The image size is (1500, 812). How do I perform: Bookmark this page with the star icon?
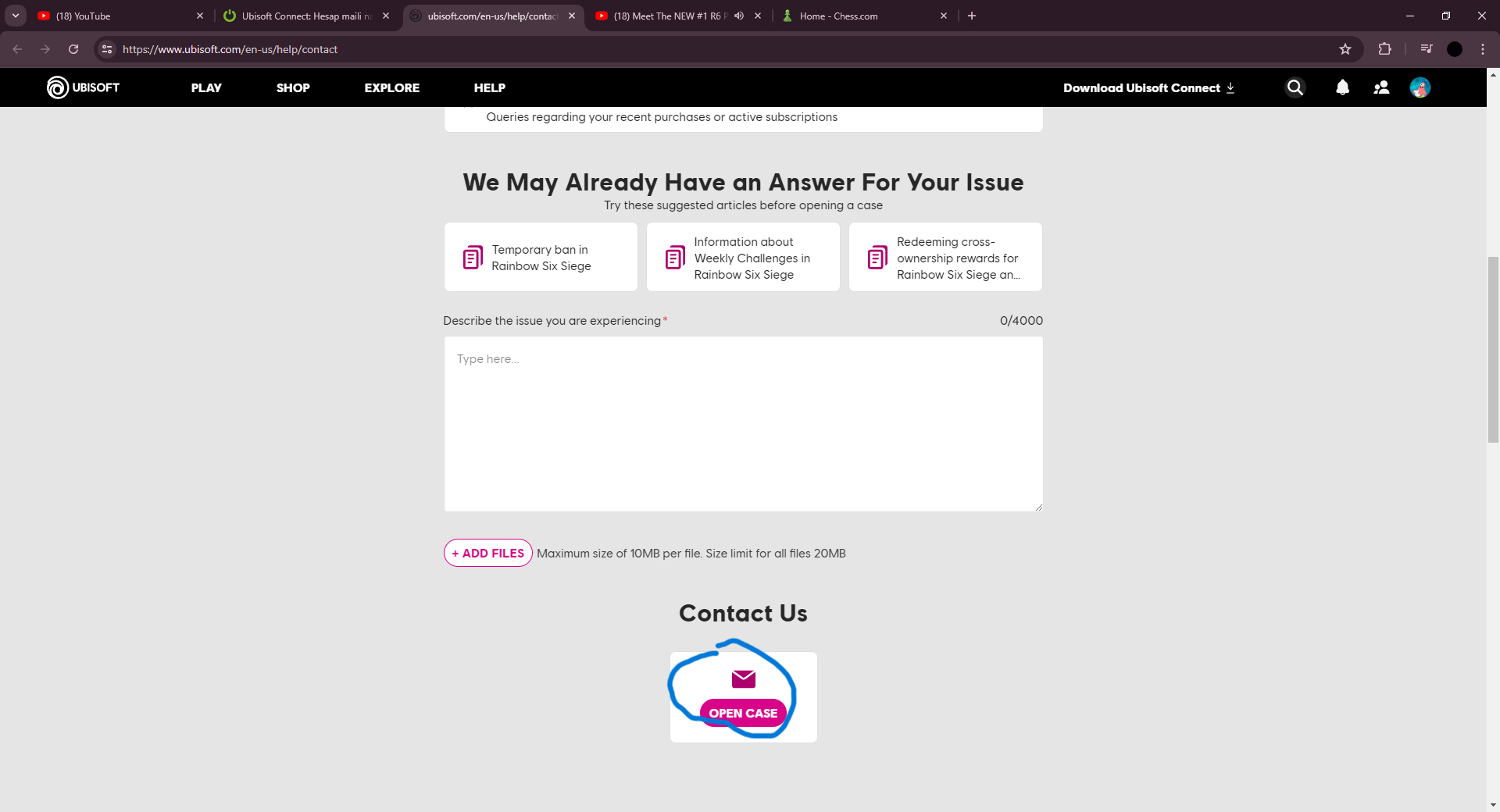[x=1345, y=49]
